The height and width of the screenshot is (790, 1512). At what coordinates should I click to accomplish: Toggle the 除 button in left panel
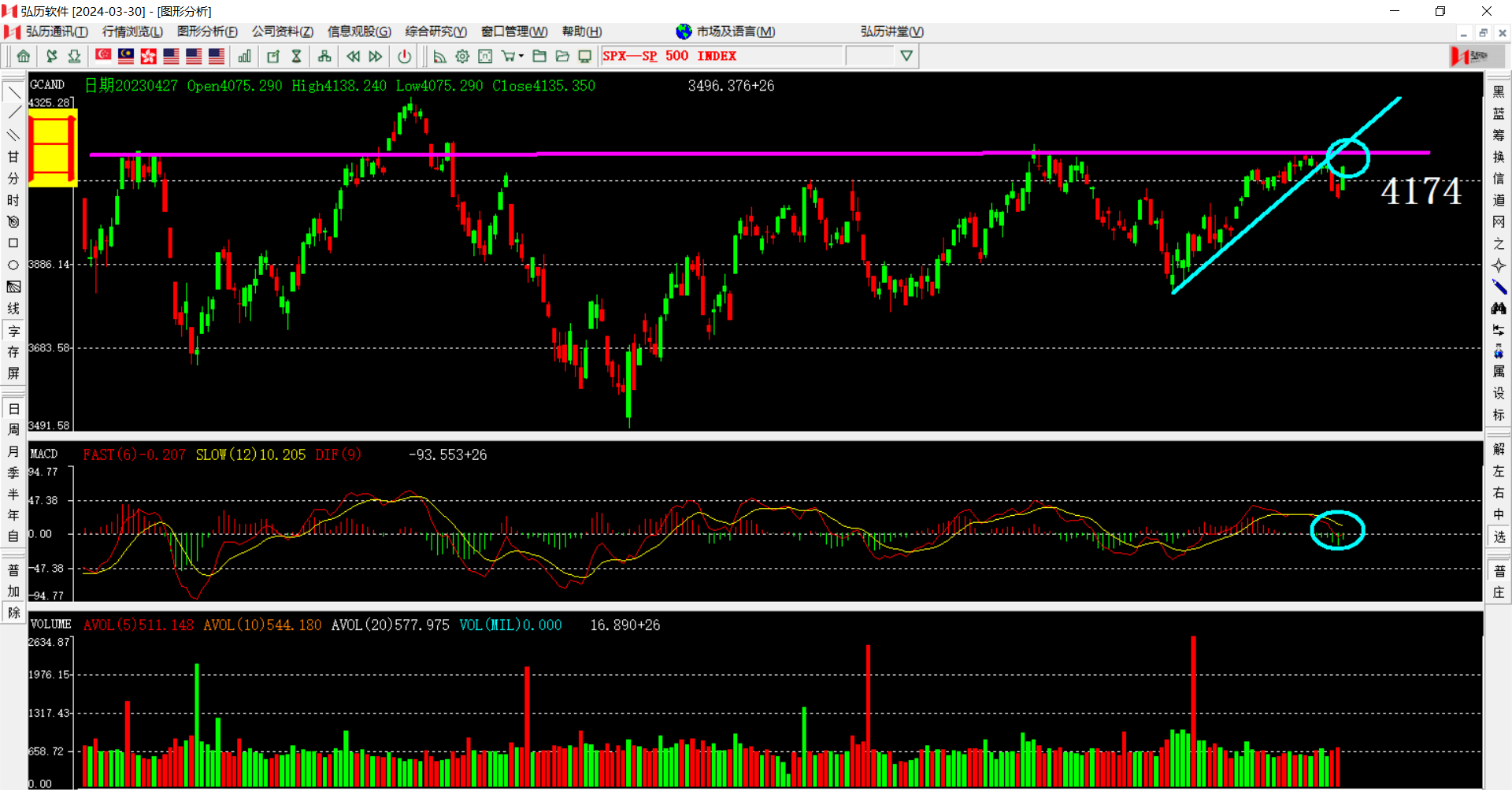click(13, 612)
